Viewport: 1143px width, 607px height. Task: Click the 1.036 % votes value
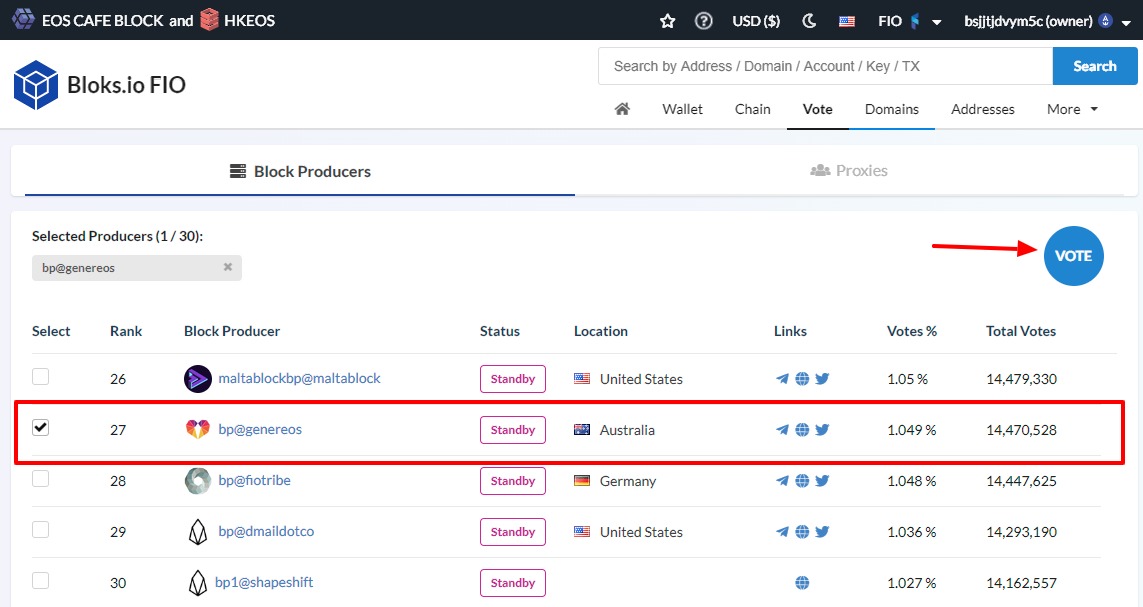tap(911, 532)
